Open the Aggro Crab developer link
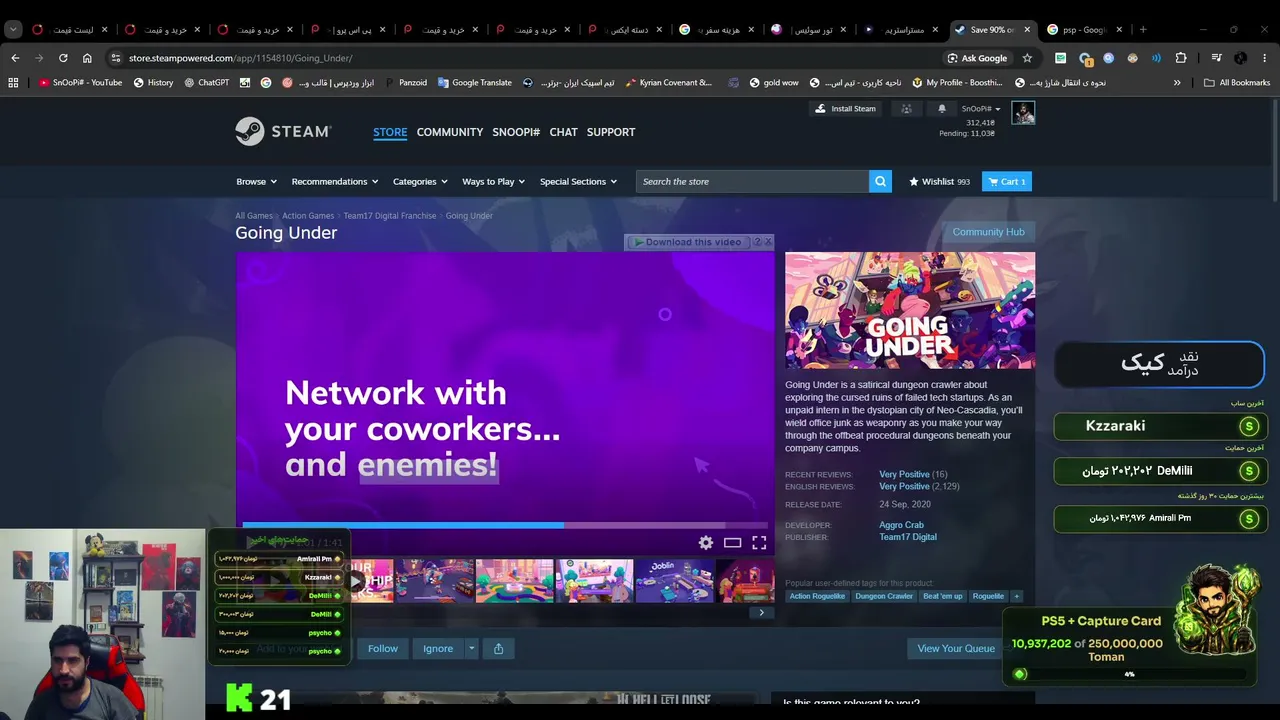 (x=901, y=525)
